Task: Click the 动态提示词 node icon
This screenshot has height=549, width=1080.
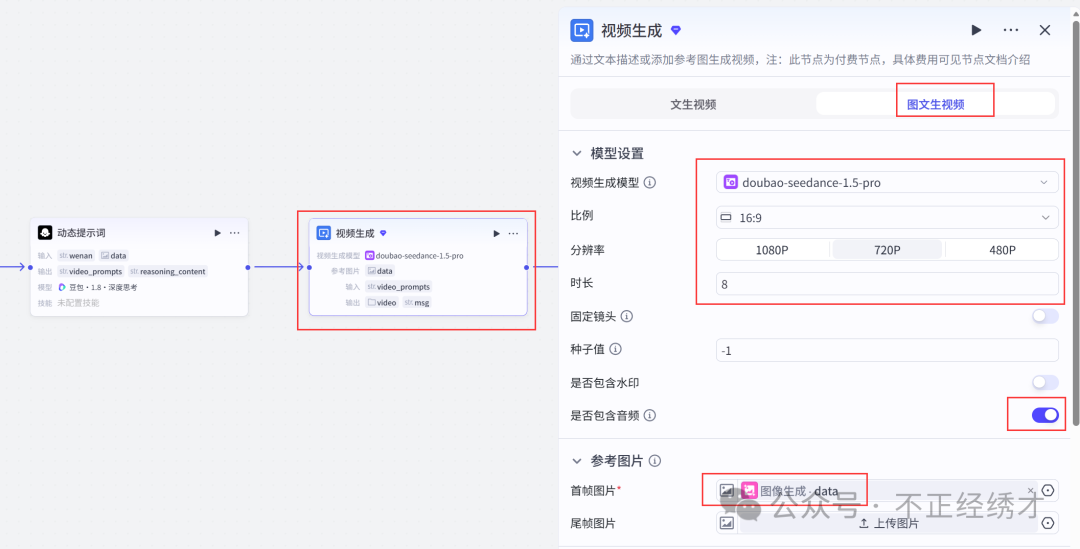Action: (45, 233)
